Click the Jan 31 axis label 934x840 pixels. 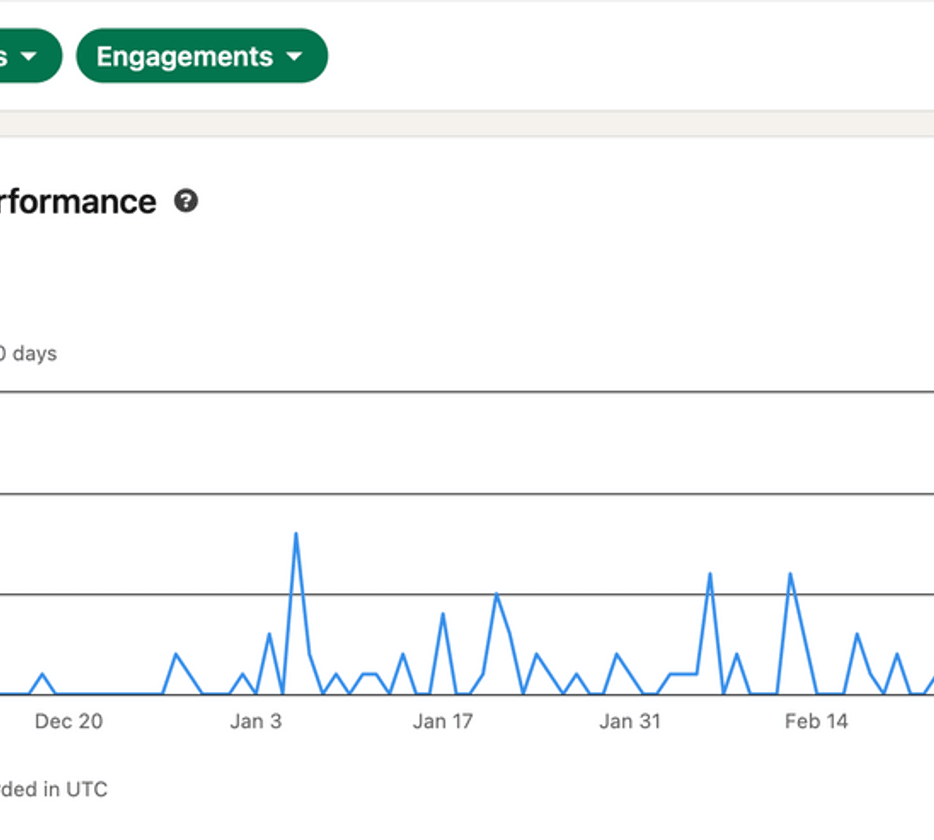[630, 721]
